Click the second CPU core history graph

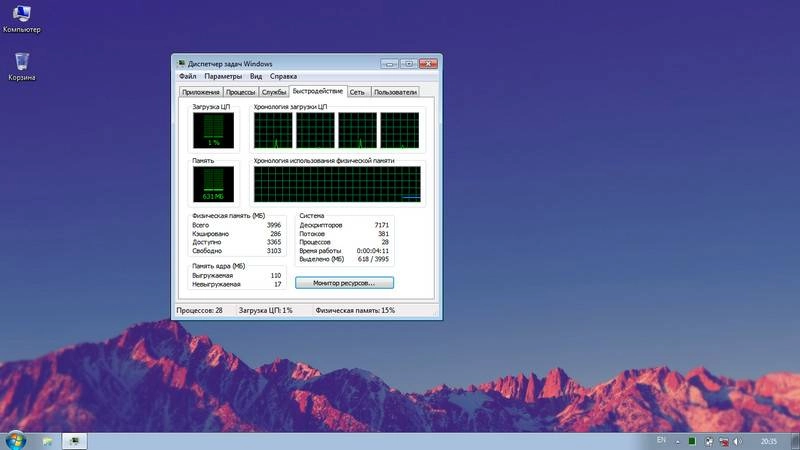pos(315,131)
